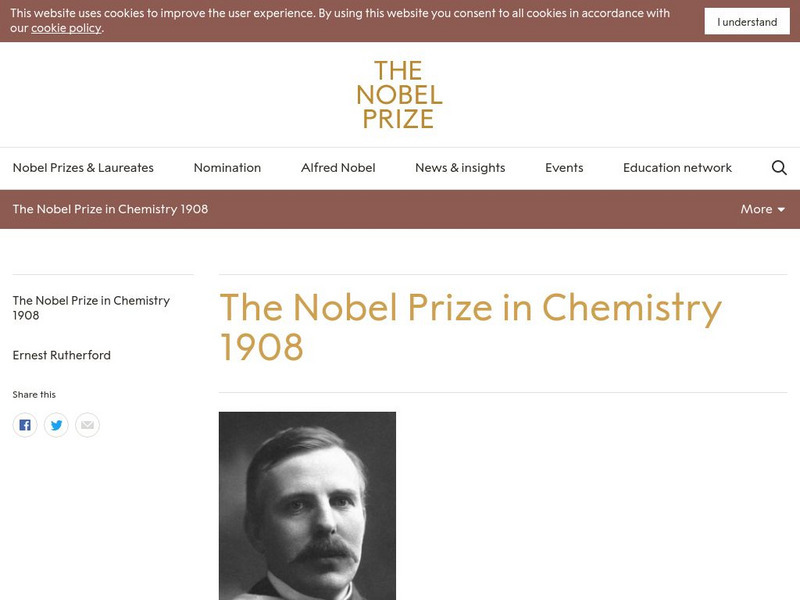Open the News & insights menu
This screenshot has height=600, width=800.
(460, 168)
